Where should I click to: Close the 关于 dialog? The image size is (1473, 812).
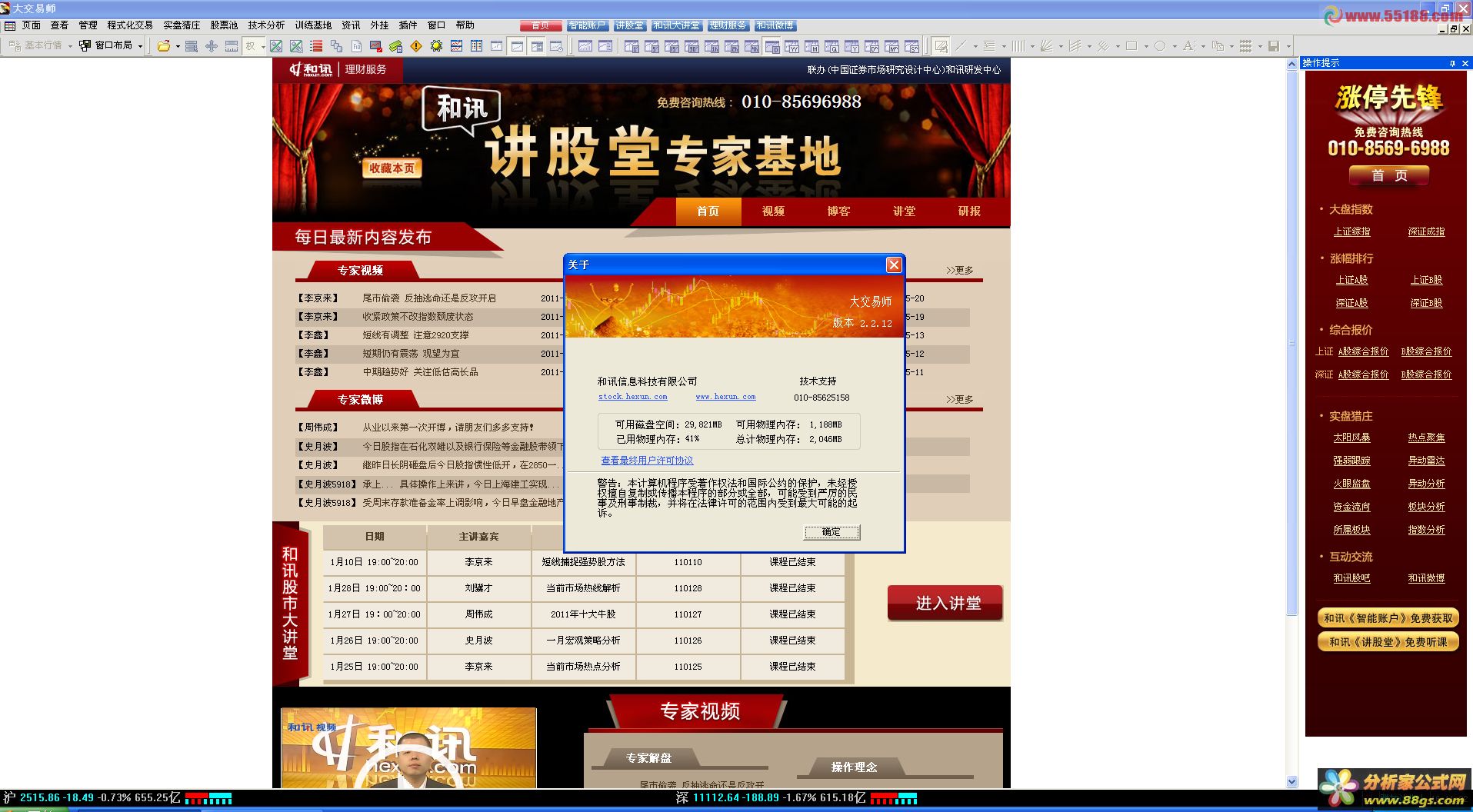(893, 265)
